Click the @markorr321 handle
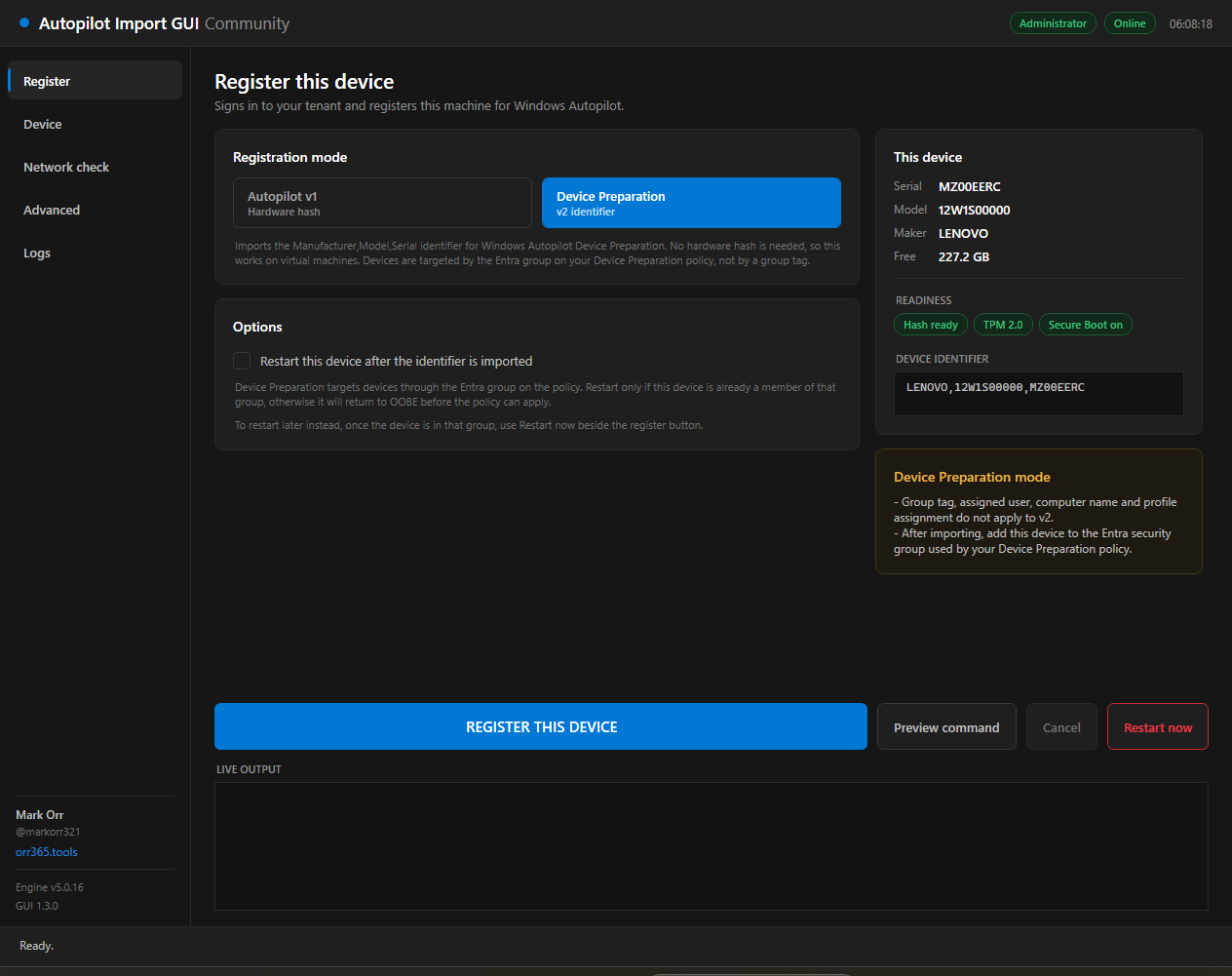 pyautogui.click(x=48, y=832)
